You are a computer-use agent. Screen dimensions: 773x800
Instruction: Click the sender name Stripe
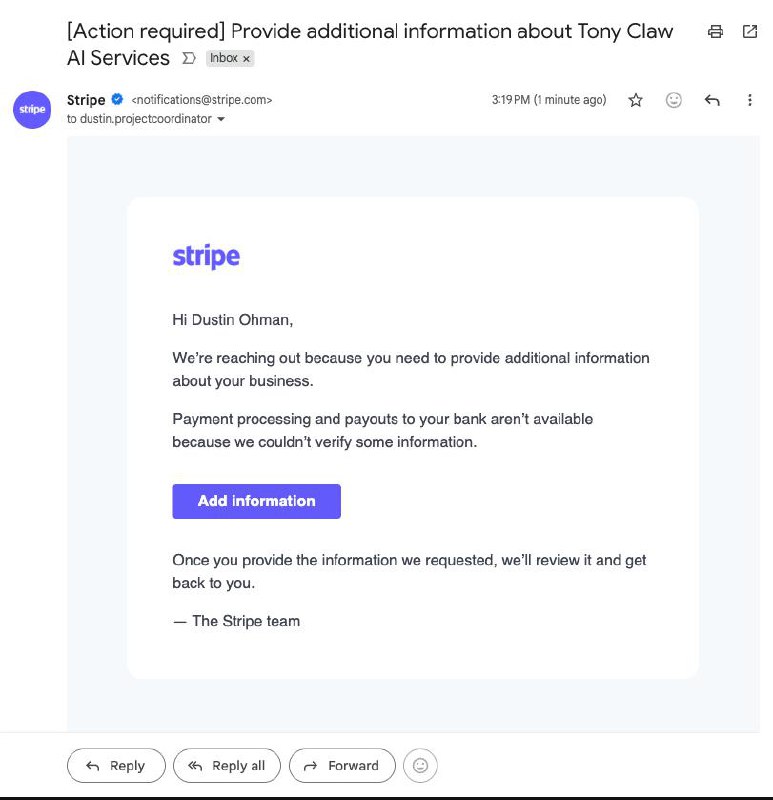[x=86, y=100]
